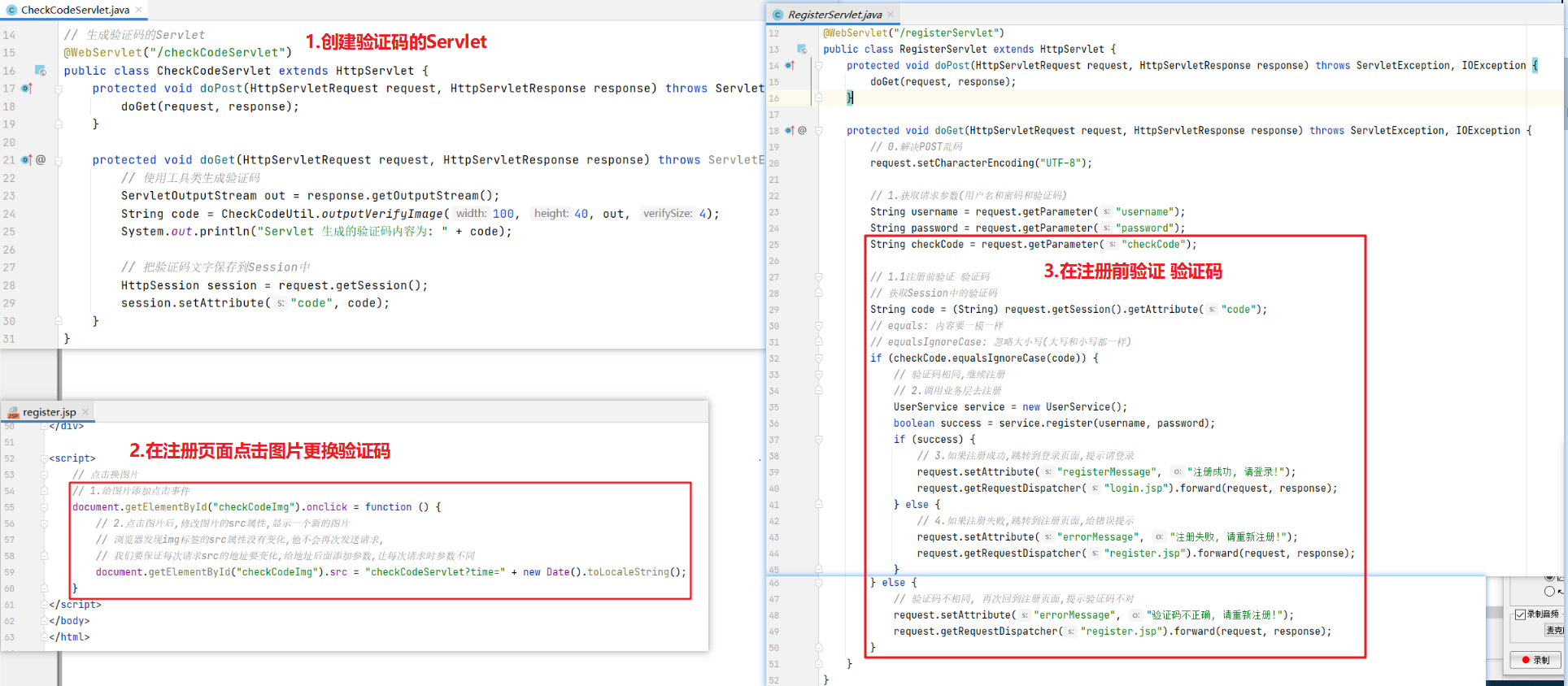Collapse doPost fold at RegisterServlet line 14
Screen dimensions: 1568x686
(x=819, y=66)
